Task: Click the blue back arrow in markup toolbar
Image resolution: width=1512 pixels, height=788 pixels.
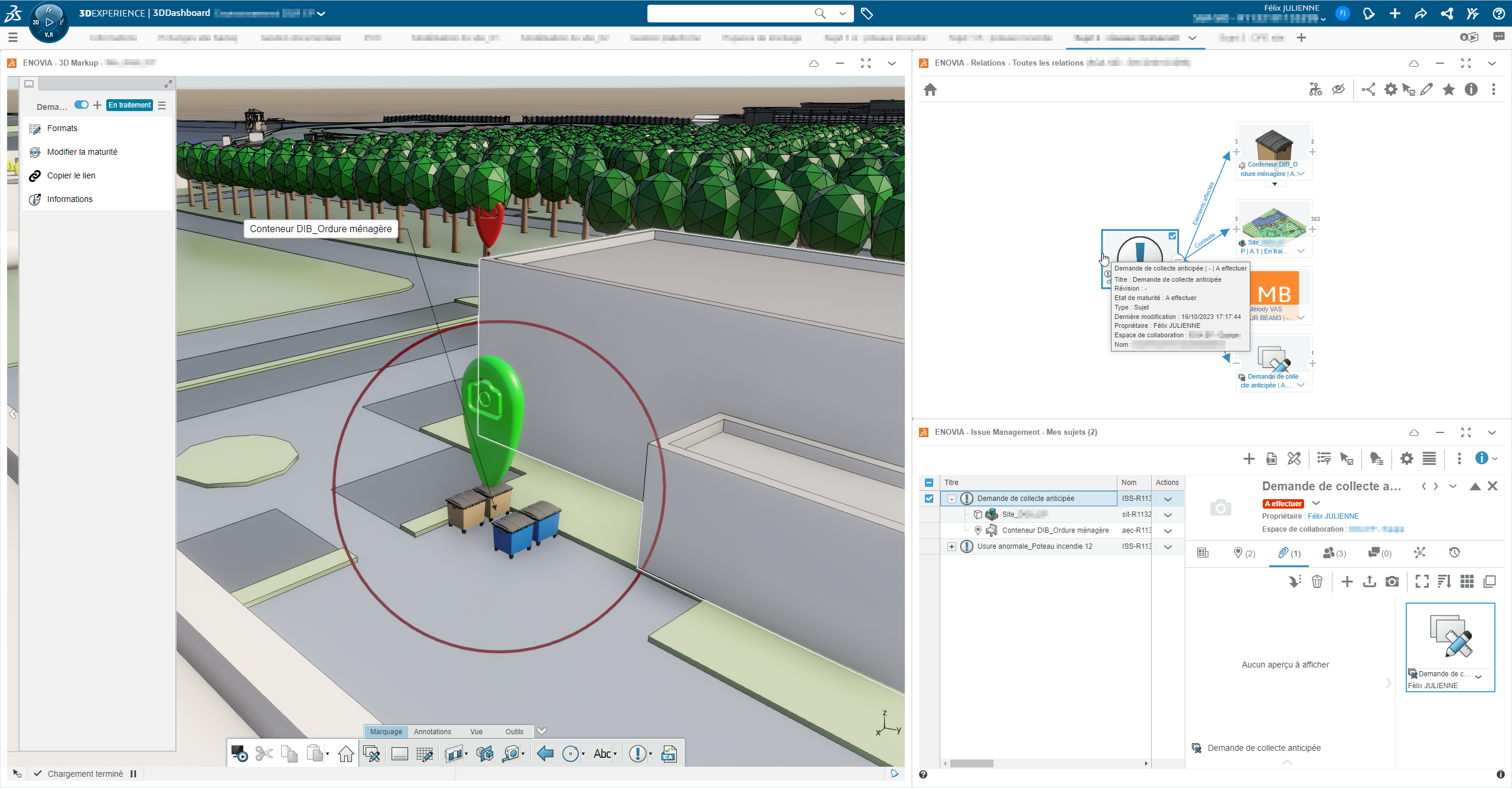Action: coord(545,753)
